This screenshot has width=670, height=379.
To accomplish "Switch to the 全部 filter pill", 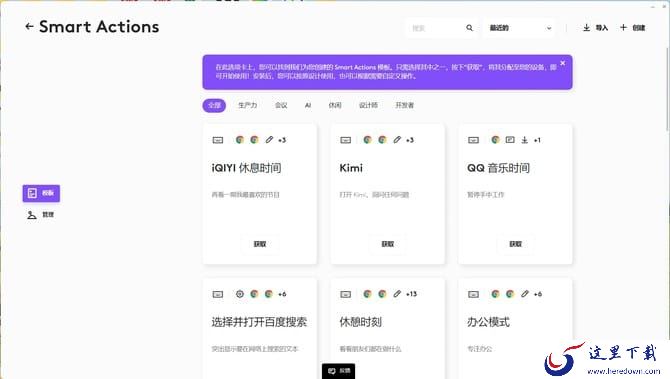I will pos(214,105).
